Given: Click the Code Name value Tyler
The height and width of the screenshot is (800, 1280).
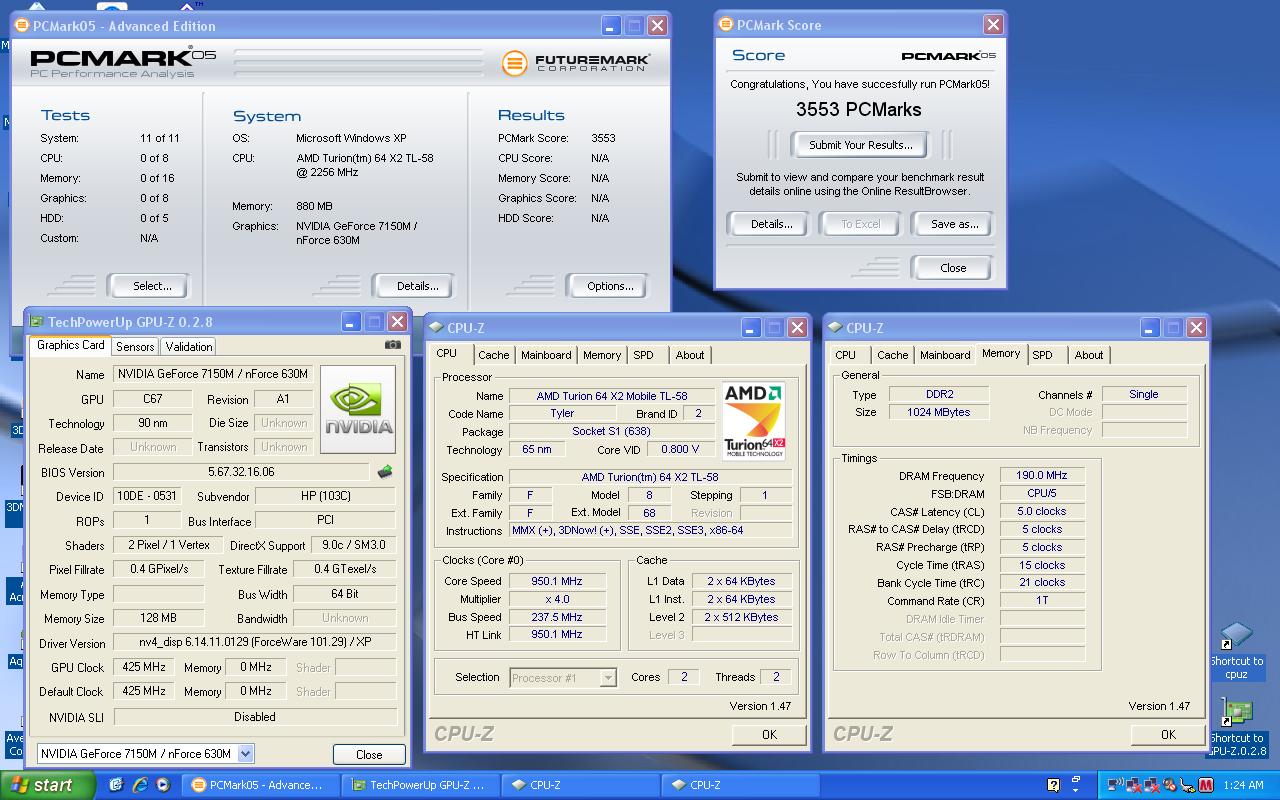Looking at the screenshot, I should 562,413.
